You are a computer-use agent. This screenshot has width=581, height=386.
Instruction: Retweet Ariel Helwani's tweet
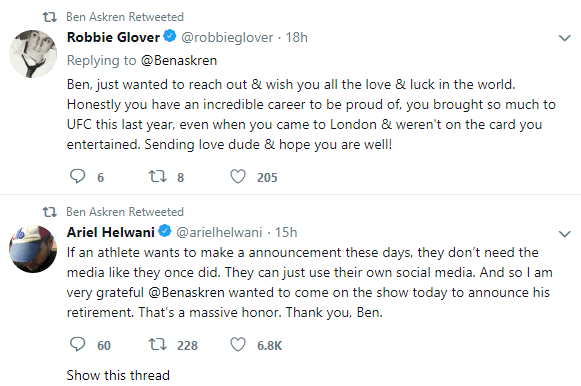(157, 345)
